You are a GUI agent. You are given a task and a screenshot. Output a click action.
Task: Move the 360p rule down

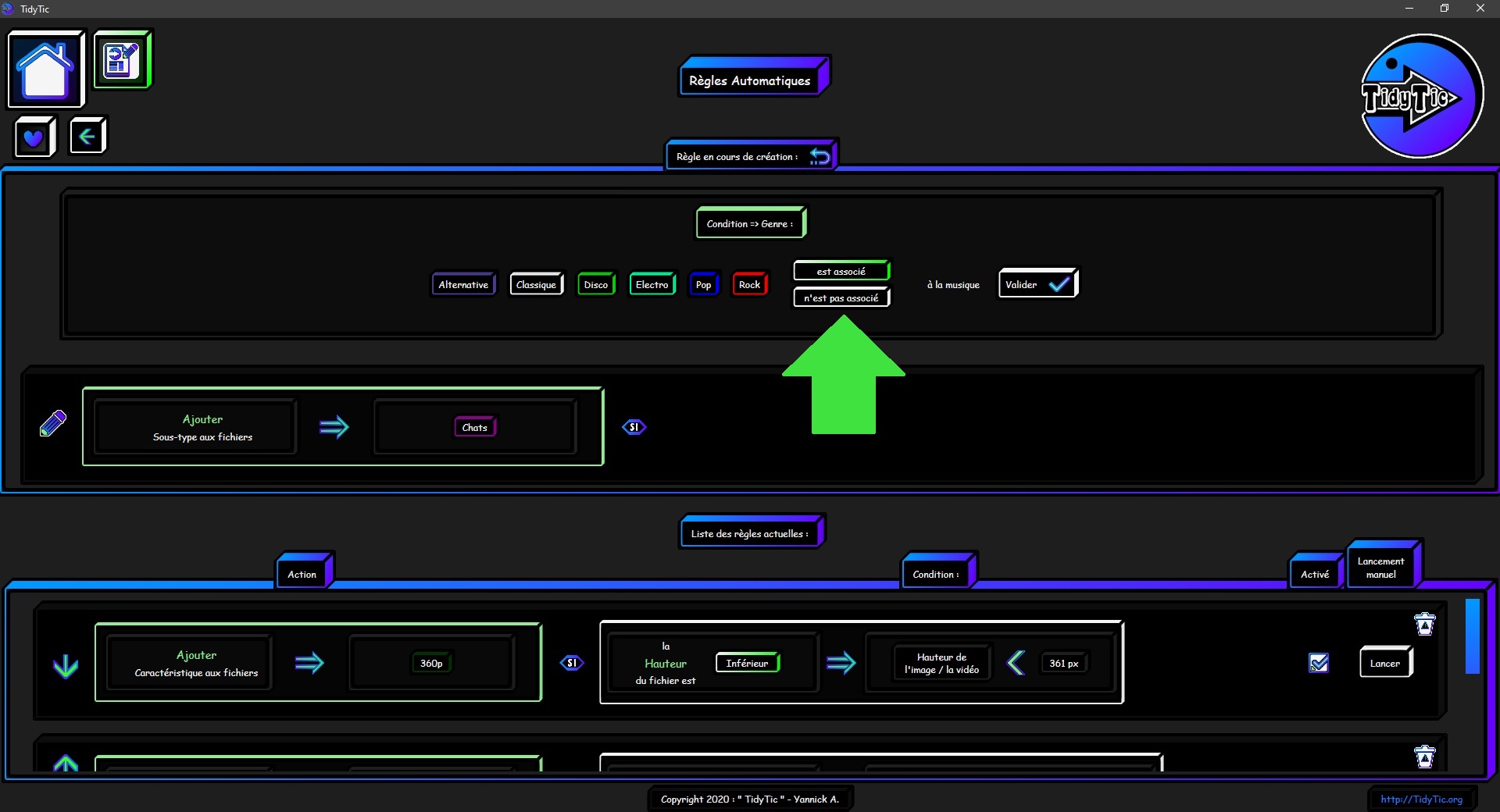click(x=66, y=666)
